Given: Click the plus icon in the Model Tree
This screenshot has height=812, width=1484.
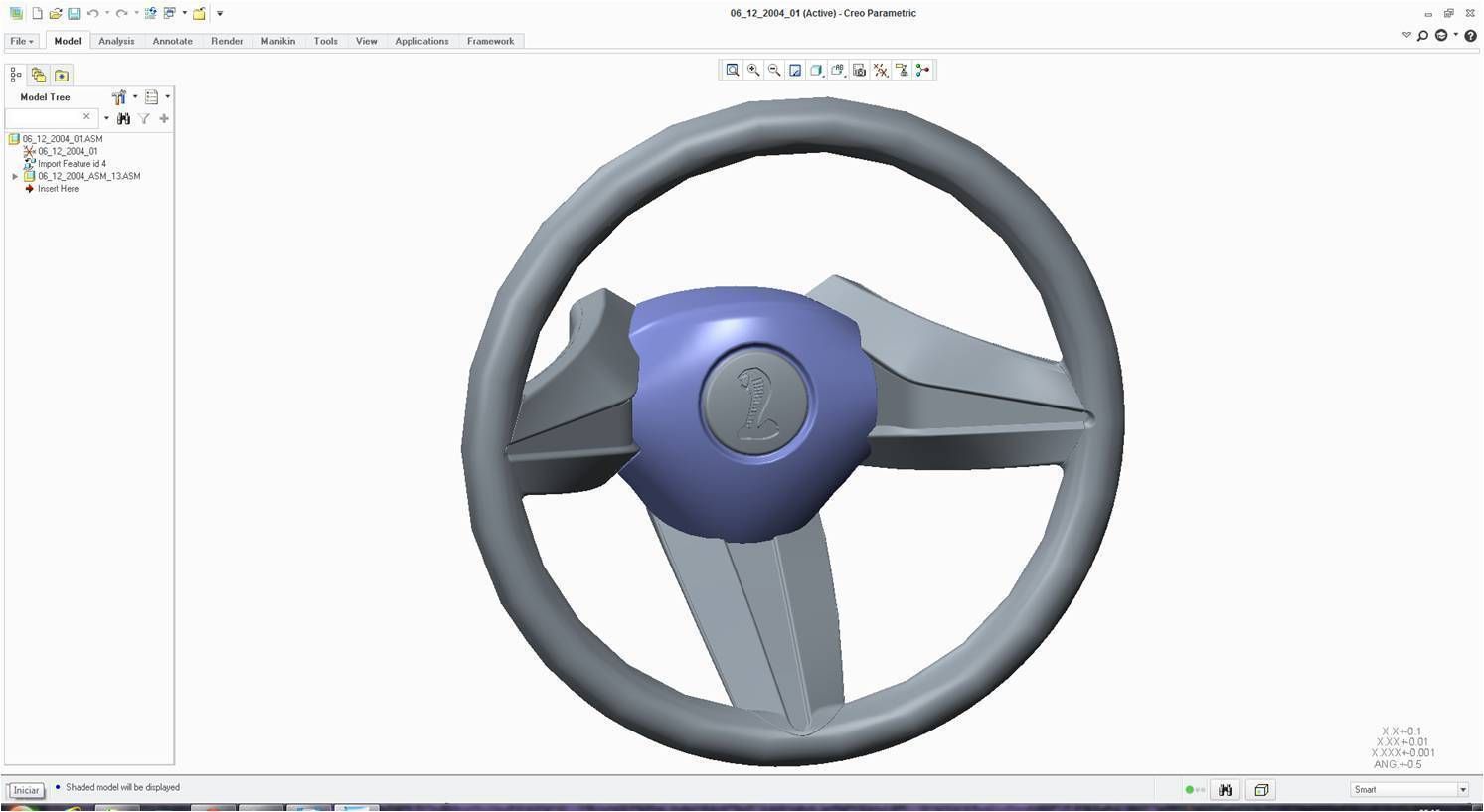Looking at the screenshot, I should (x=164, y=118).
